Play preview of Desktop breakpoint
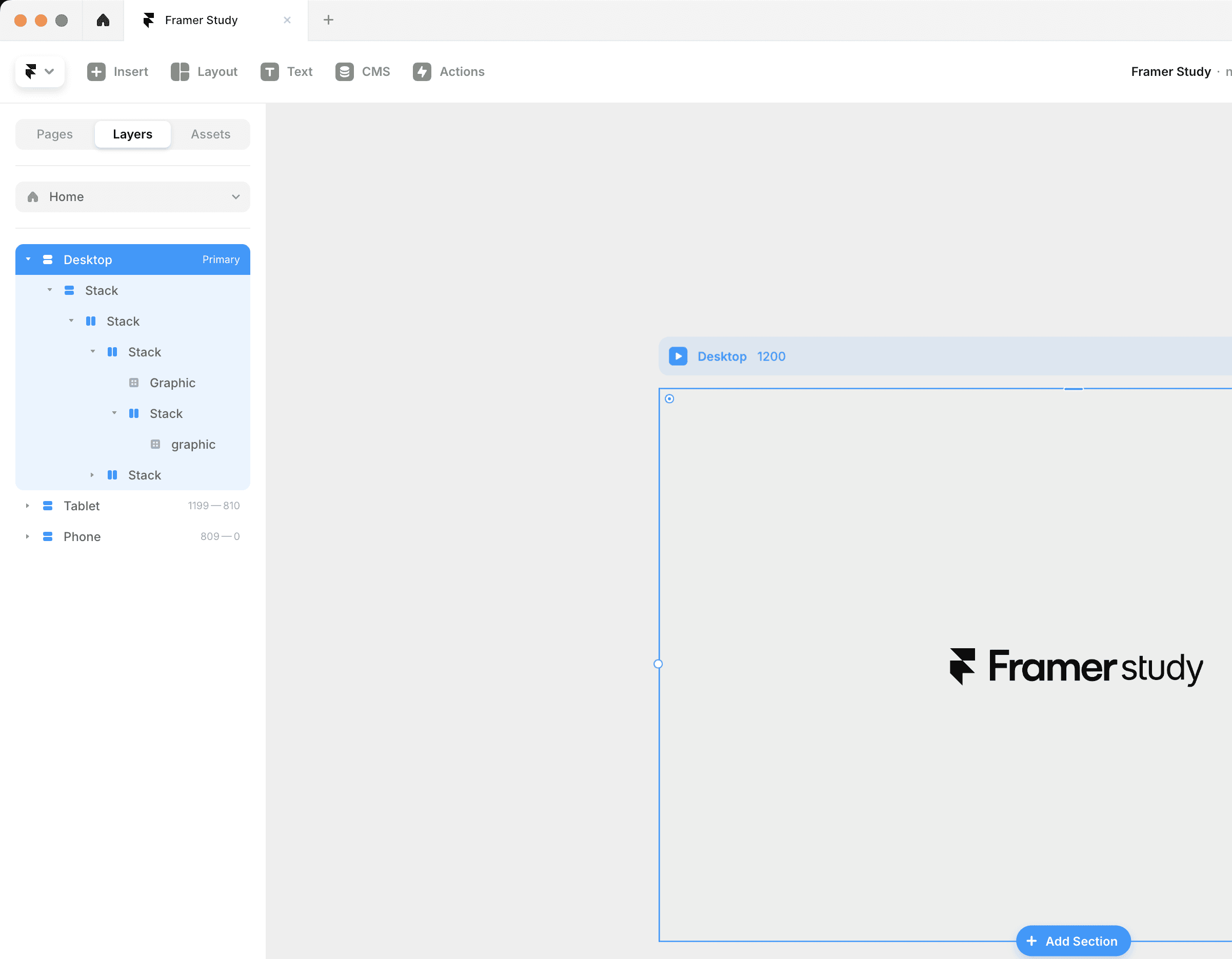 678,356
